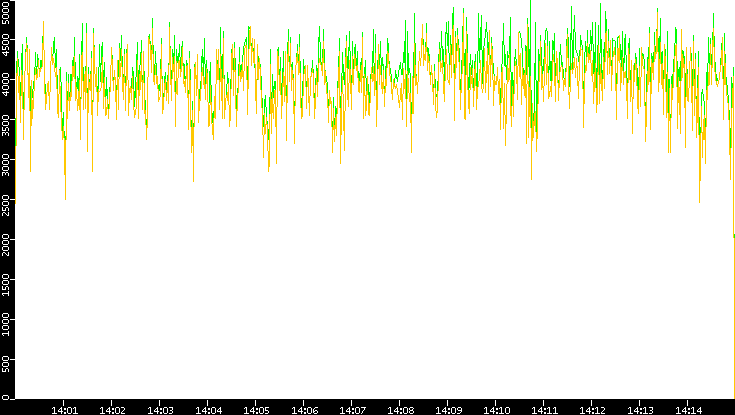Select the 14:06 time tick label
735x415 pixels.
click(304, 411)
